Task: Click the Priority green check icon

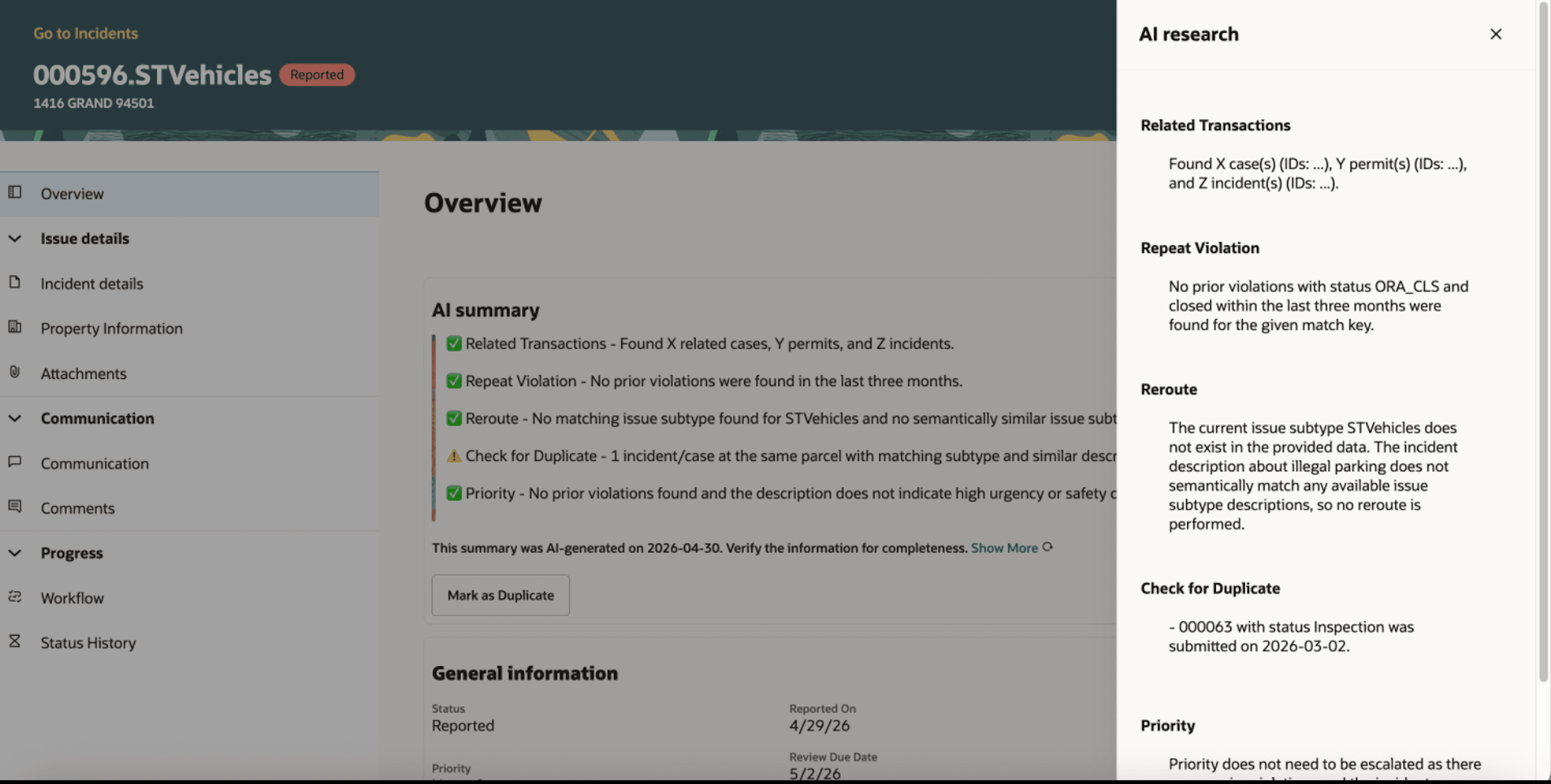Action: [x=454, y=493]
